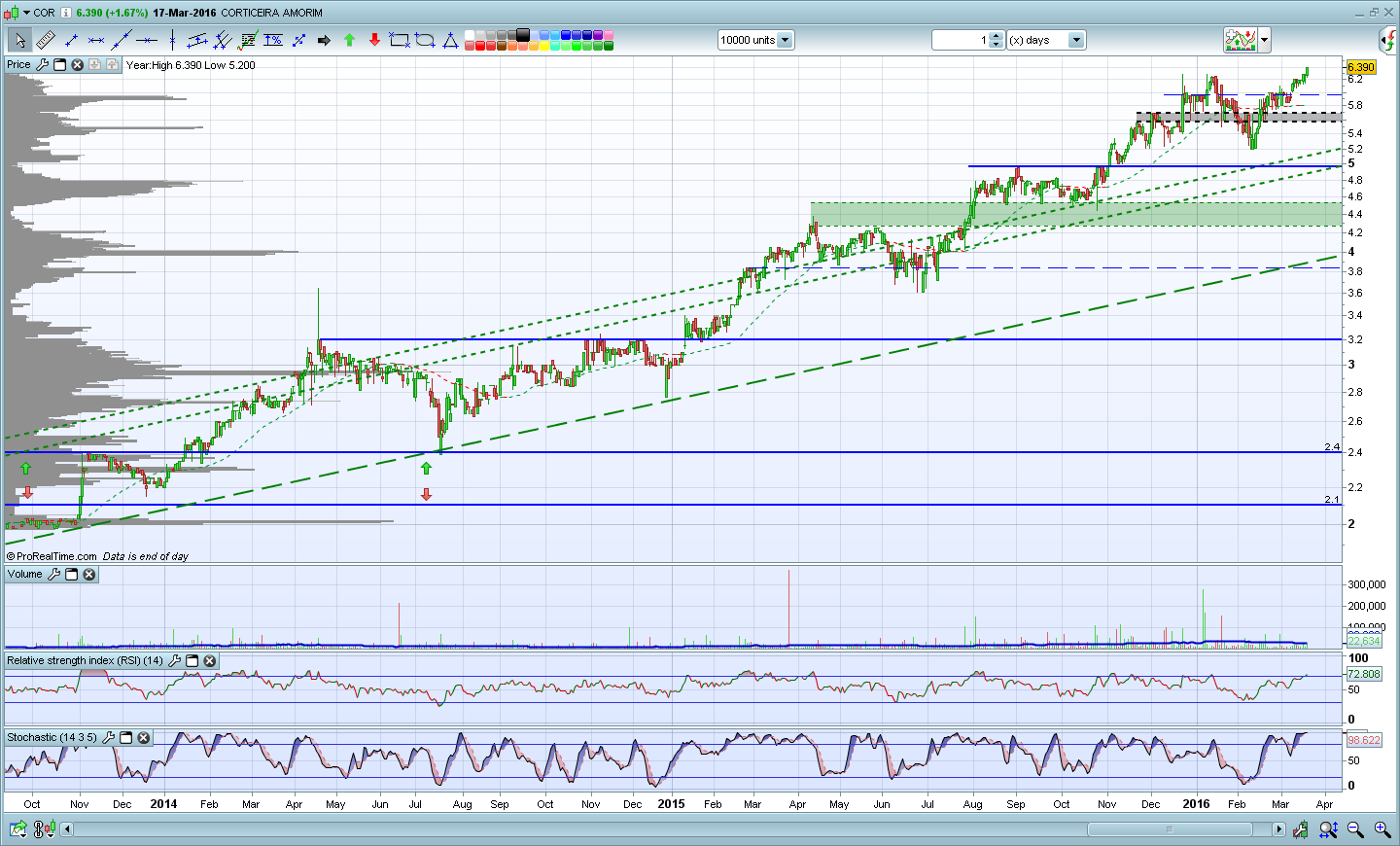
Task: Click the Stochastic (14 3 5) label
Action: [52, 738]
